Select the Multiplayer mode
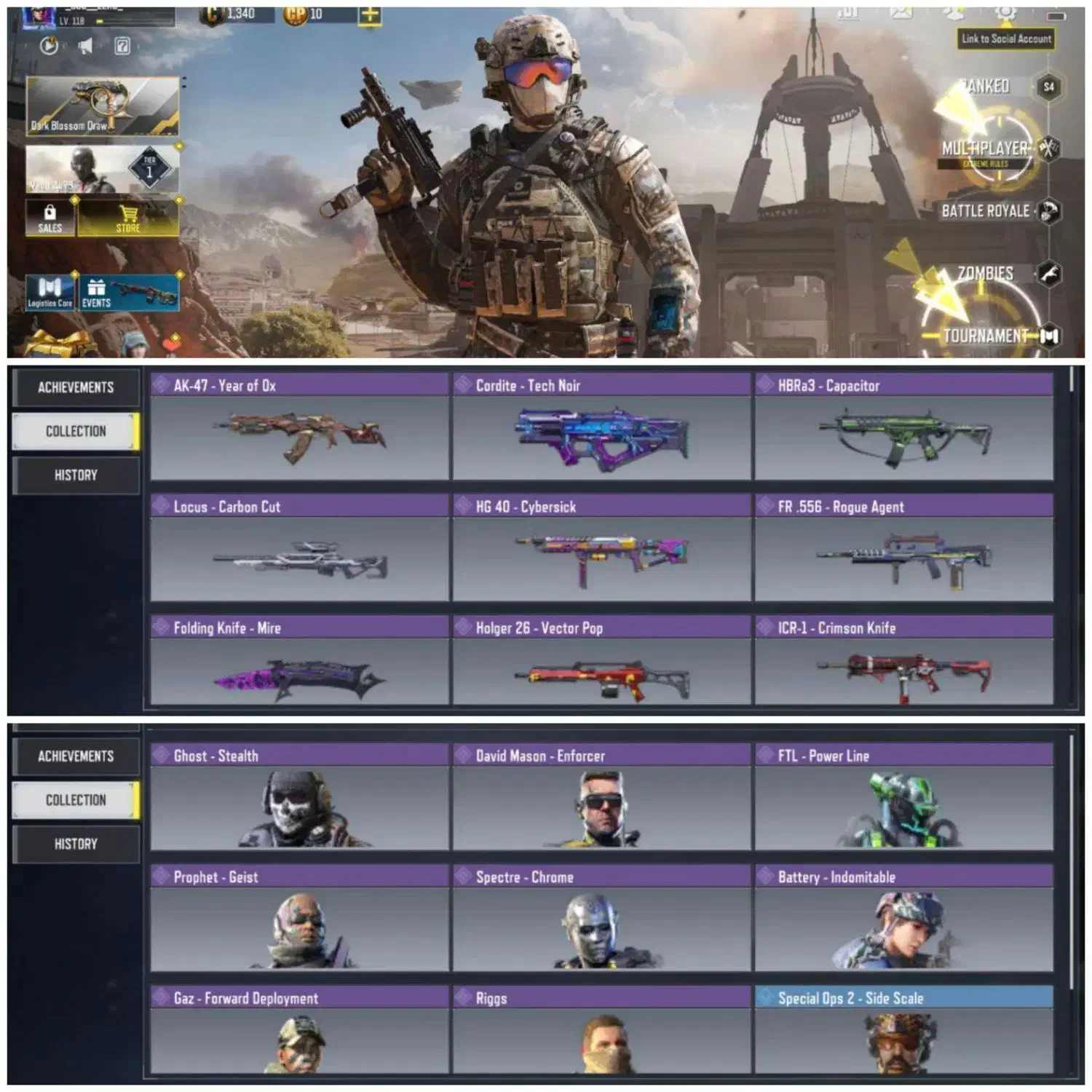The image size is (1092, 1092). click(x=985, y=149)
